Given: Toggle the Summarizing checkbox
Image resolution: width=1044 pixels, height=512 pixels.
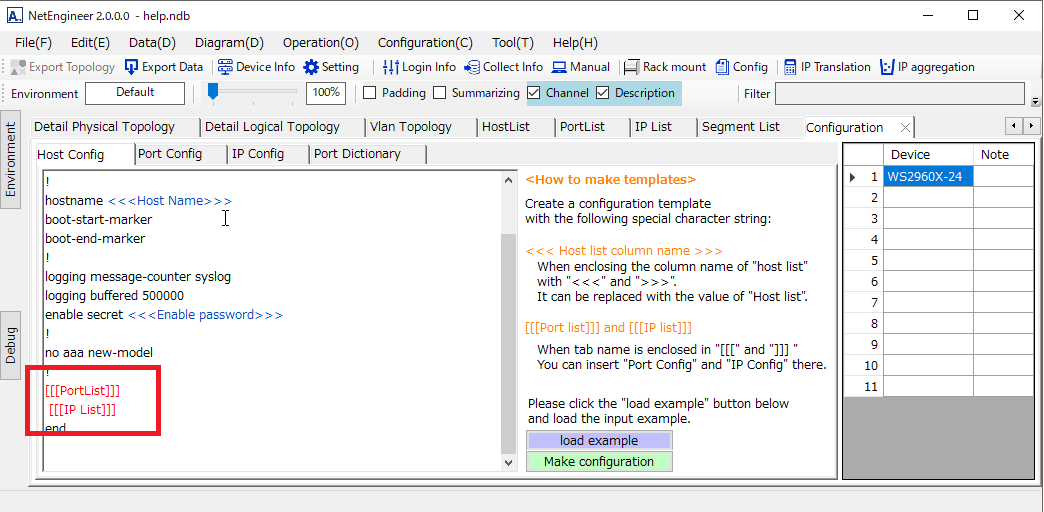Looking at the screenshot, I should tap(439, 93).
